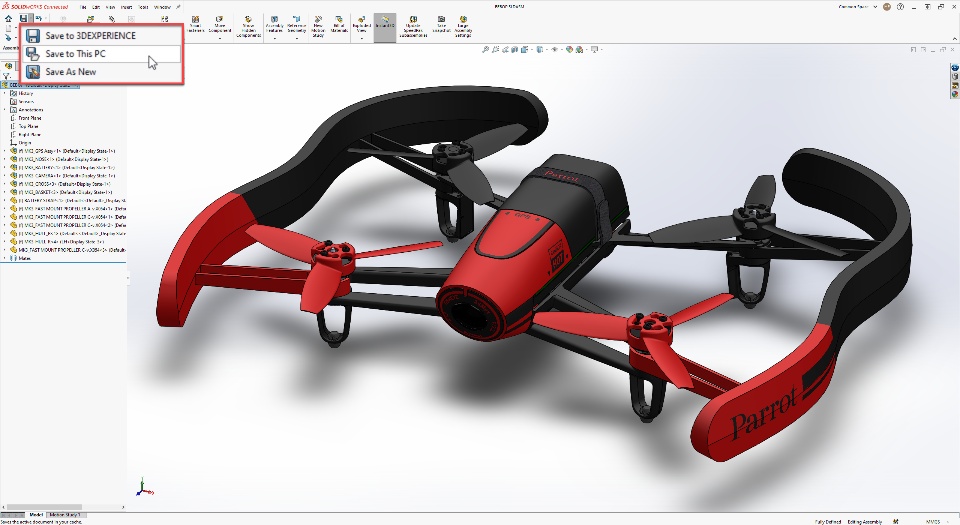
Task: Click Zoom to Fit magnifier in view toolbar
Action: [486, 50]
